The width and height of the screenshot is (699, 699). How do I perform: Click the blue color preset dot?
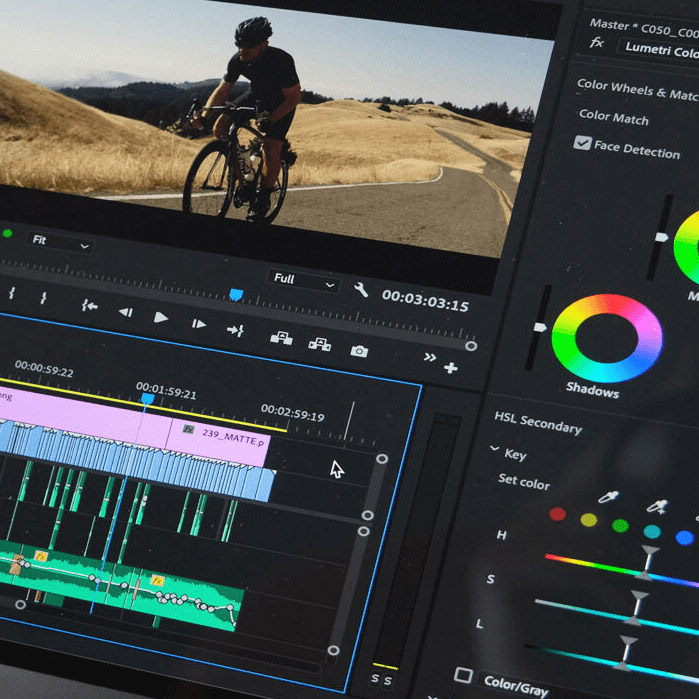684,538
